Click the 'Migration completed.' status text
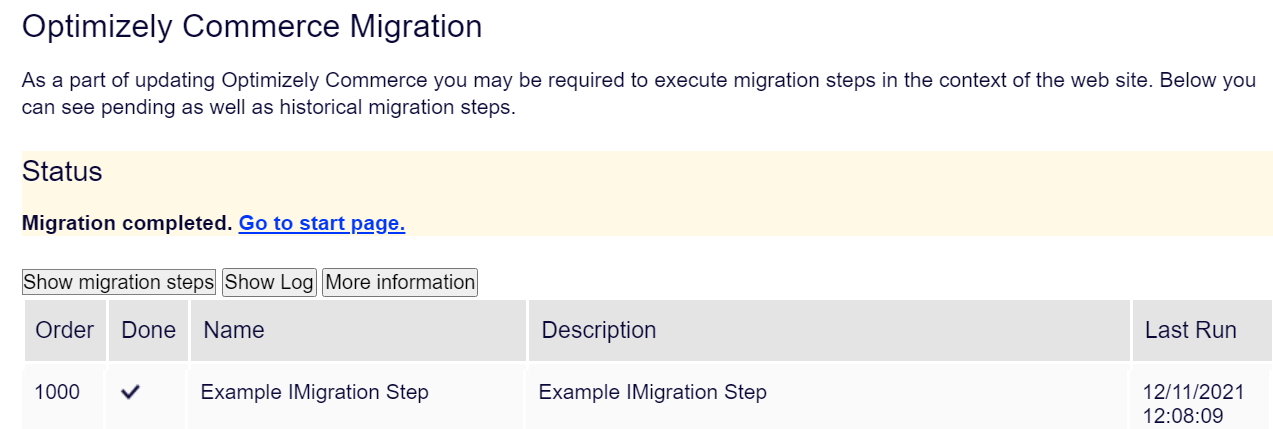 (x=127, y=223)
